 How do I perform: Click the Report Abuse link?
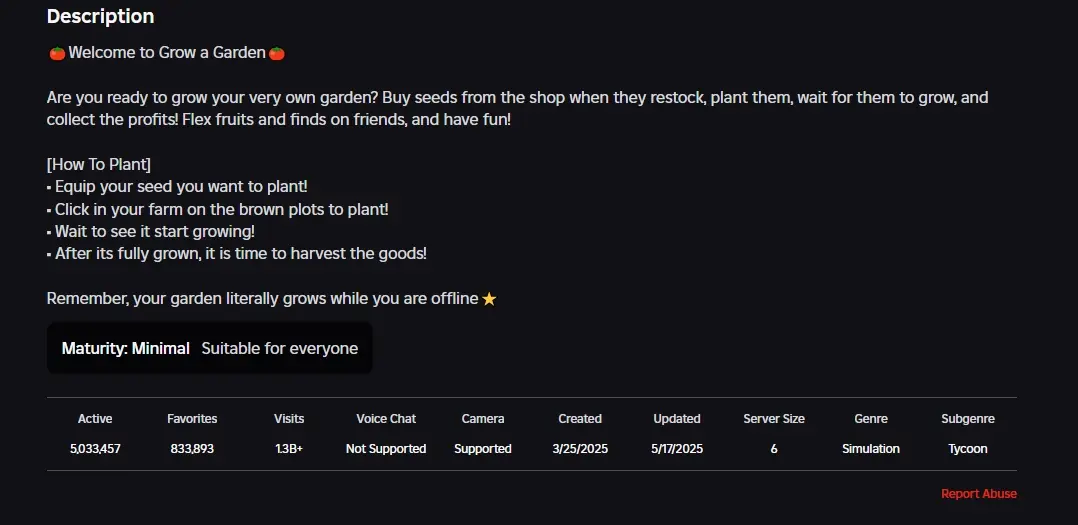click(x=978, y=493)
